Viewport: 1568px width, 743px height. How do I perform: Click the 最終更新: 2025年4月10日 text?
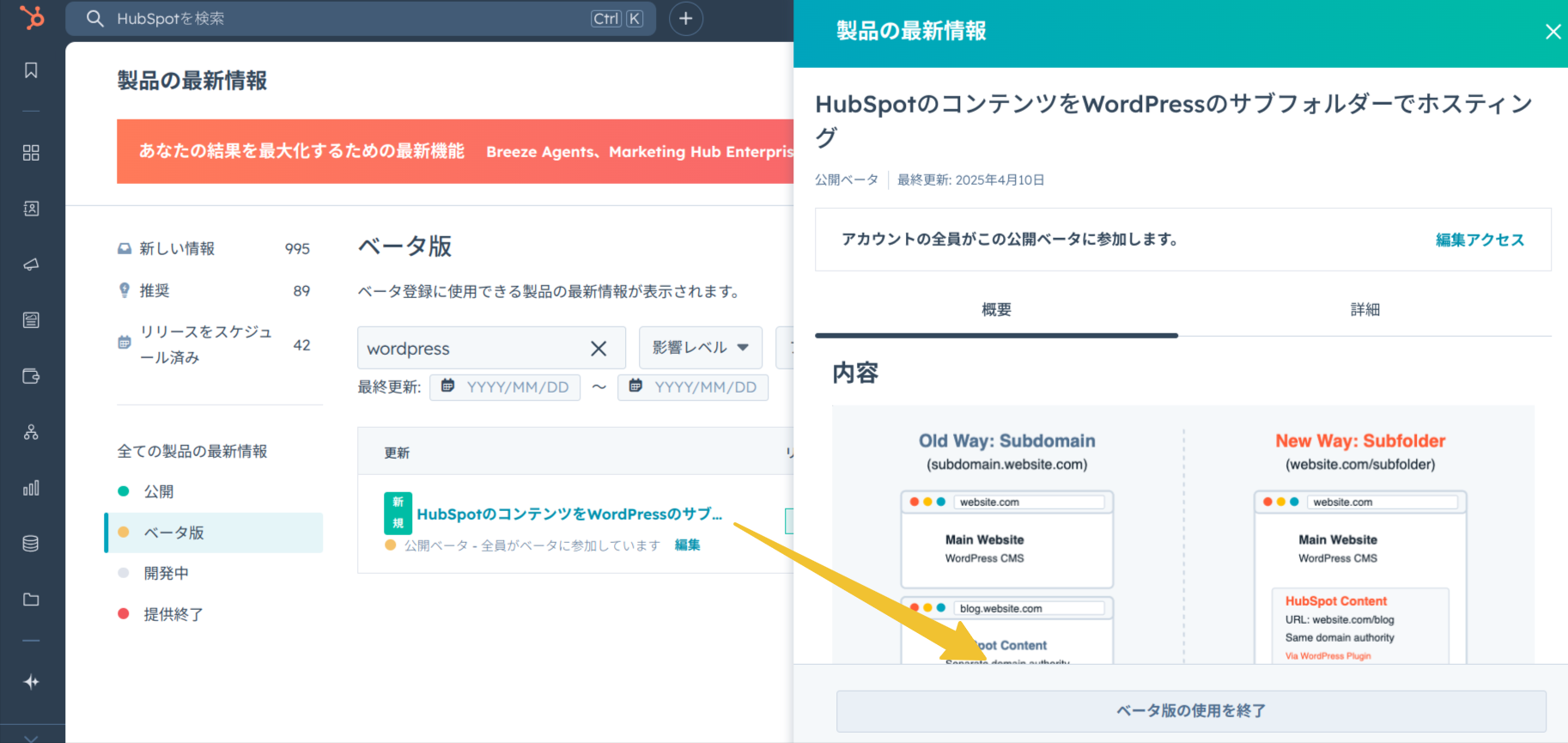(970, 180)
